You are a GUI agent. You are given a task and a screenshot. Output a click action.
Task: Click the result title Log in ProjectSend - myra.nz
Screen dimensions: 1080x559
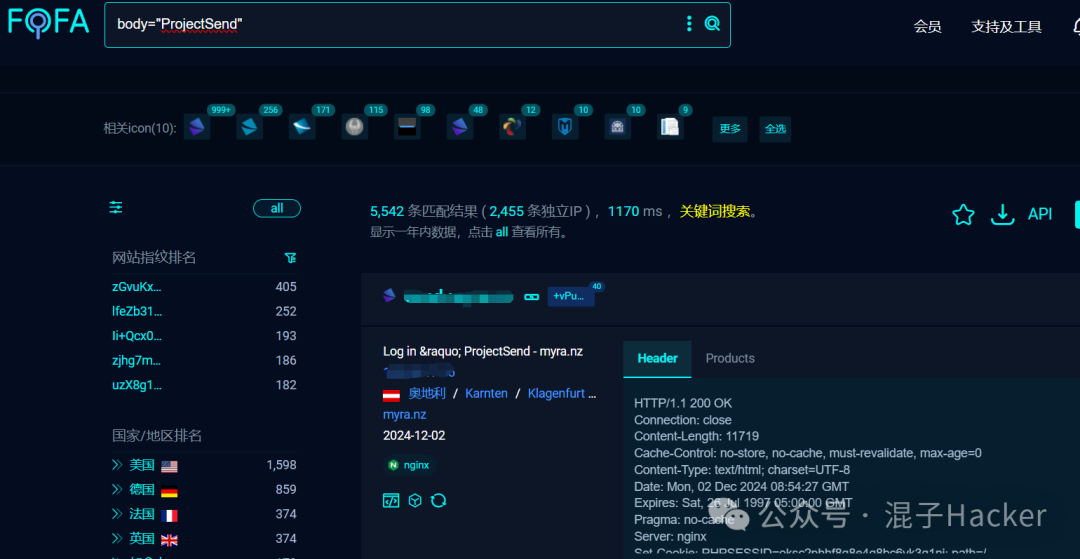coord(483,352)
